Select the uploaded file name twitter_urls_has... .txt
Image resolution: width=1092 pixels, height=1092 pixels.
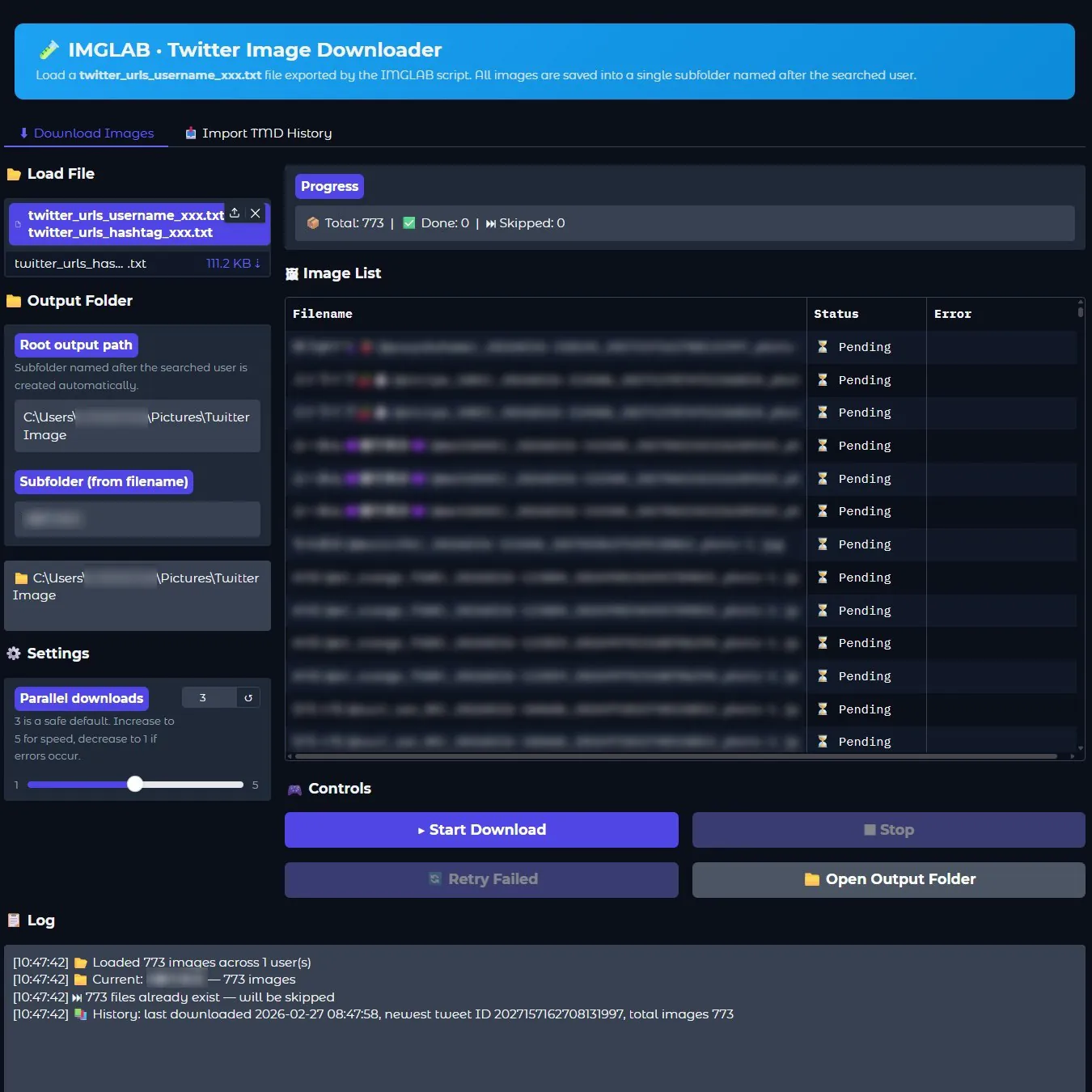pos(80,264)
